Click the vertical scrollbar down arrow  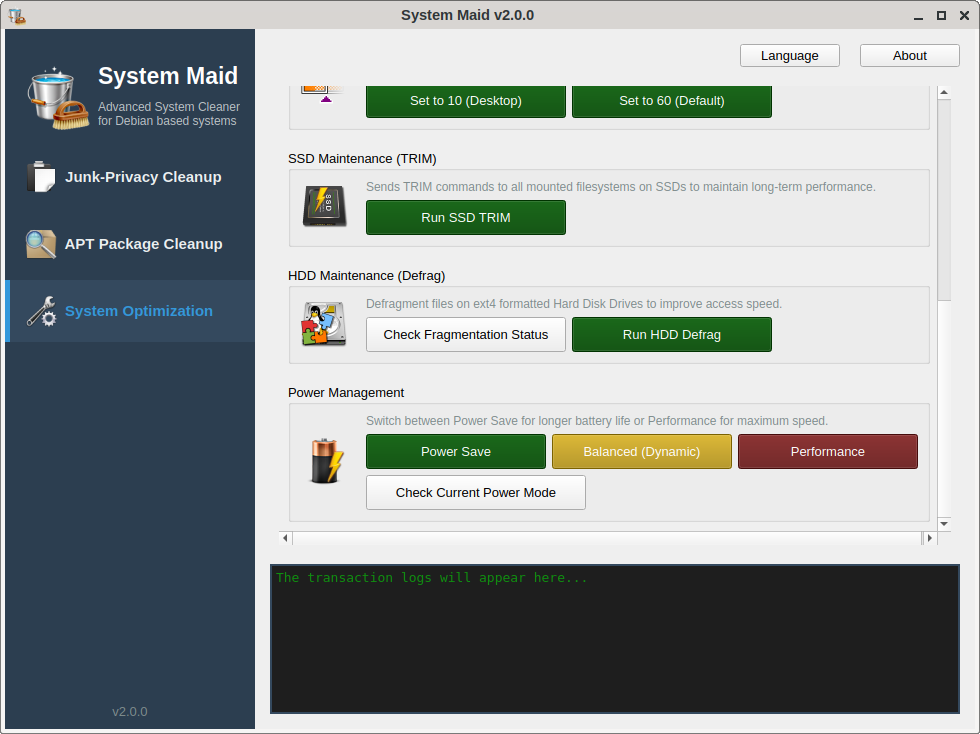(x=944, y=523)
